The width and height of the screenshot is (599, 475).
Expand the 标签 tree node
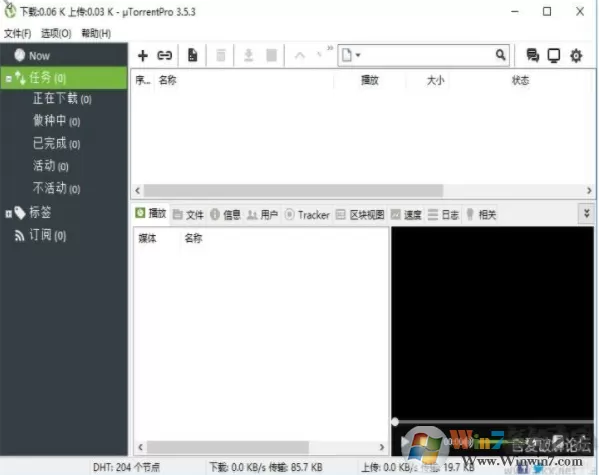8,214
